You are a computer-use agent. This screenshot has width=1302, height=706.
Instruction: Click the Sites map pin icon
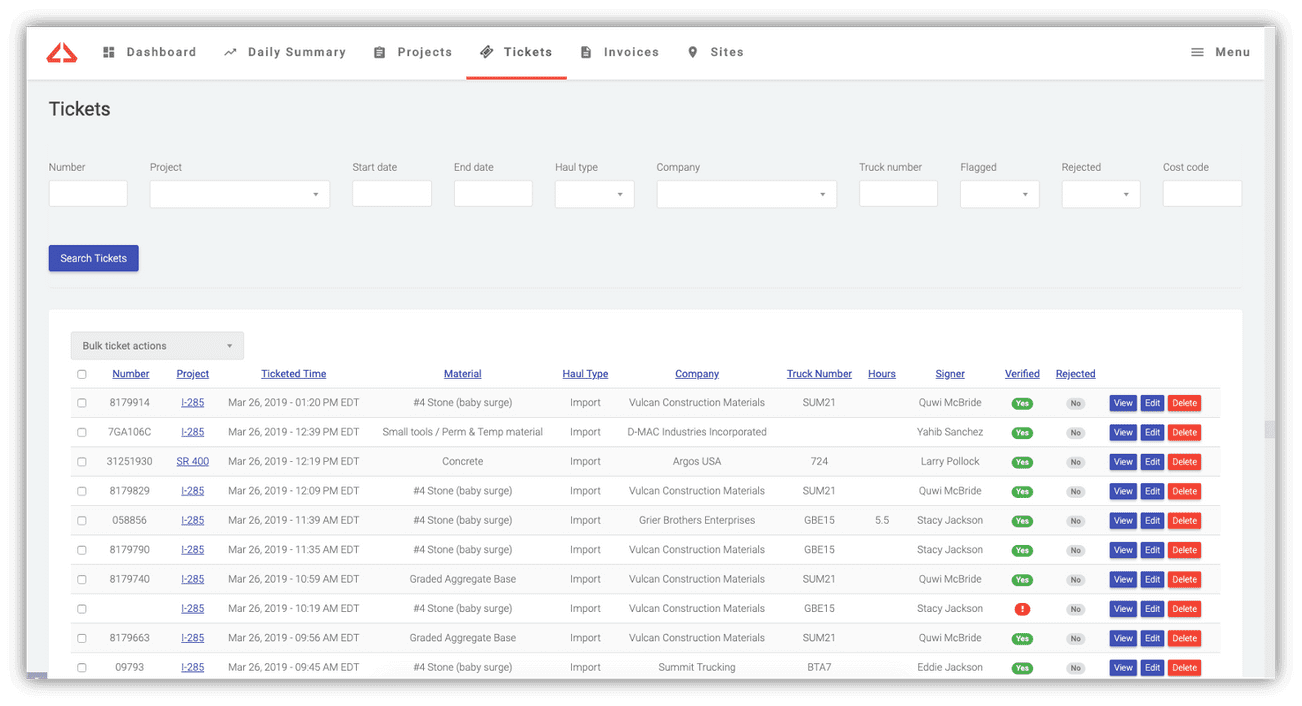(x=692, y=52)
